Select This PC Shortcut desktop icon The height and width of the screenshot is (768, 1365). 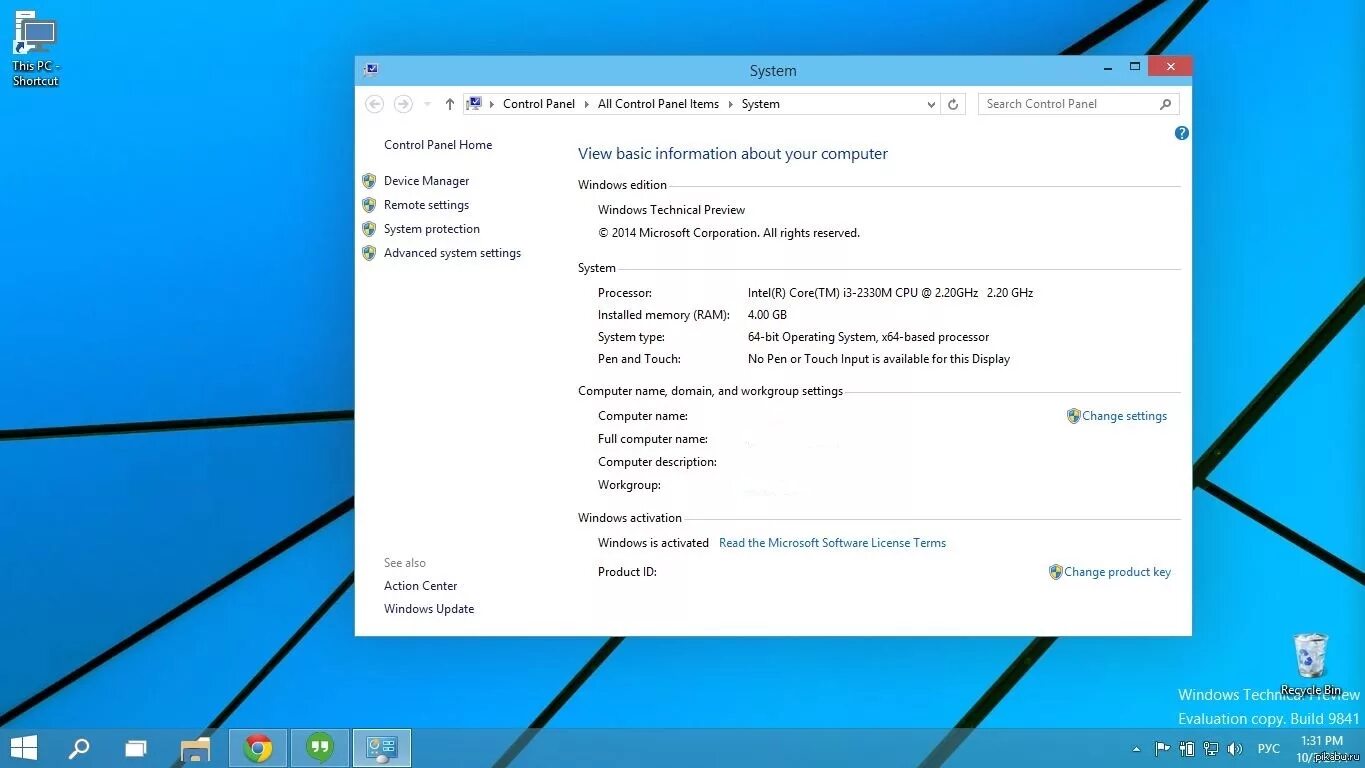36,49
